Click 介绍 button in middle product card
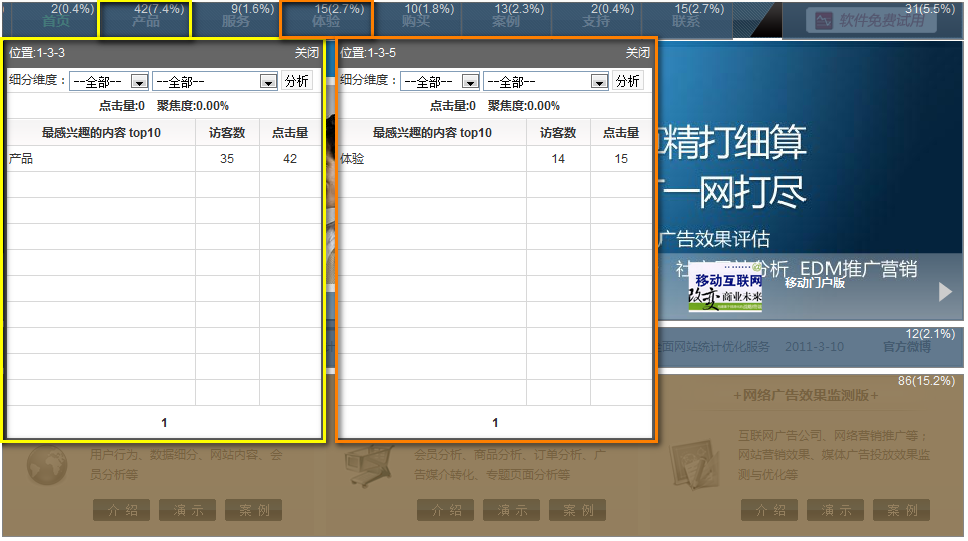968x541 pixels. (445, 511)
